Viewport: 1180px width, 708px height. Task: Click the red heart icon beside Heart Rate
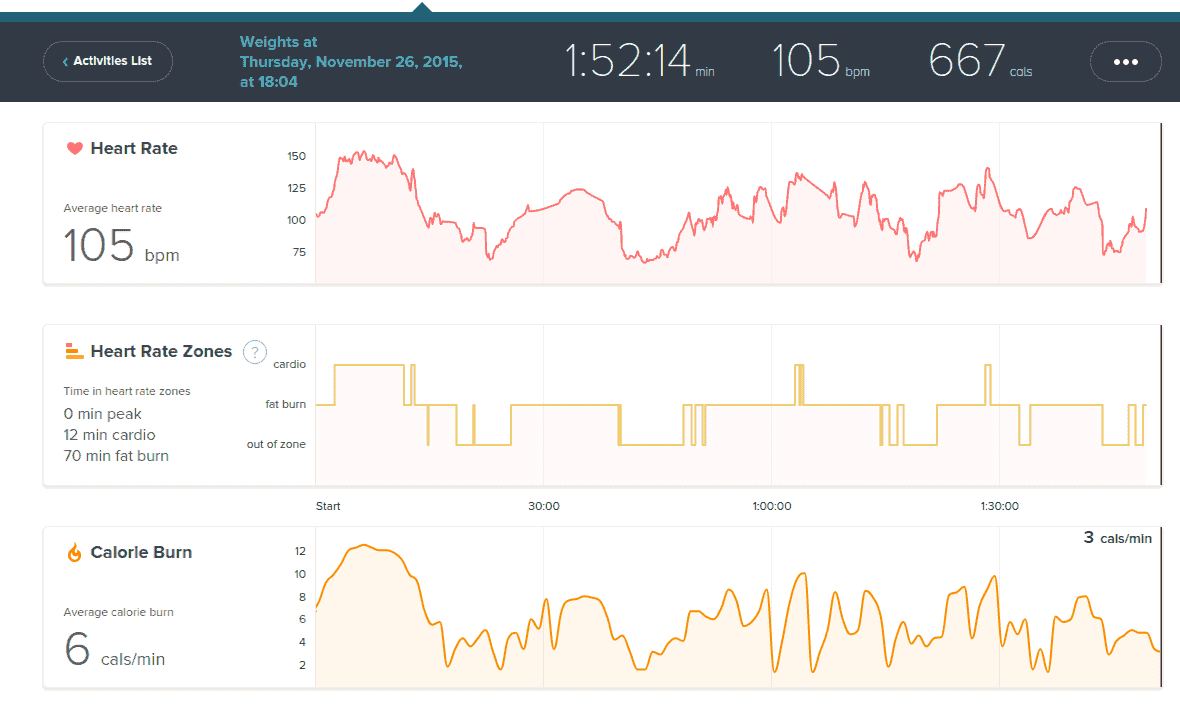pyautogui.click(x=74, y=149)
